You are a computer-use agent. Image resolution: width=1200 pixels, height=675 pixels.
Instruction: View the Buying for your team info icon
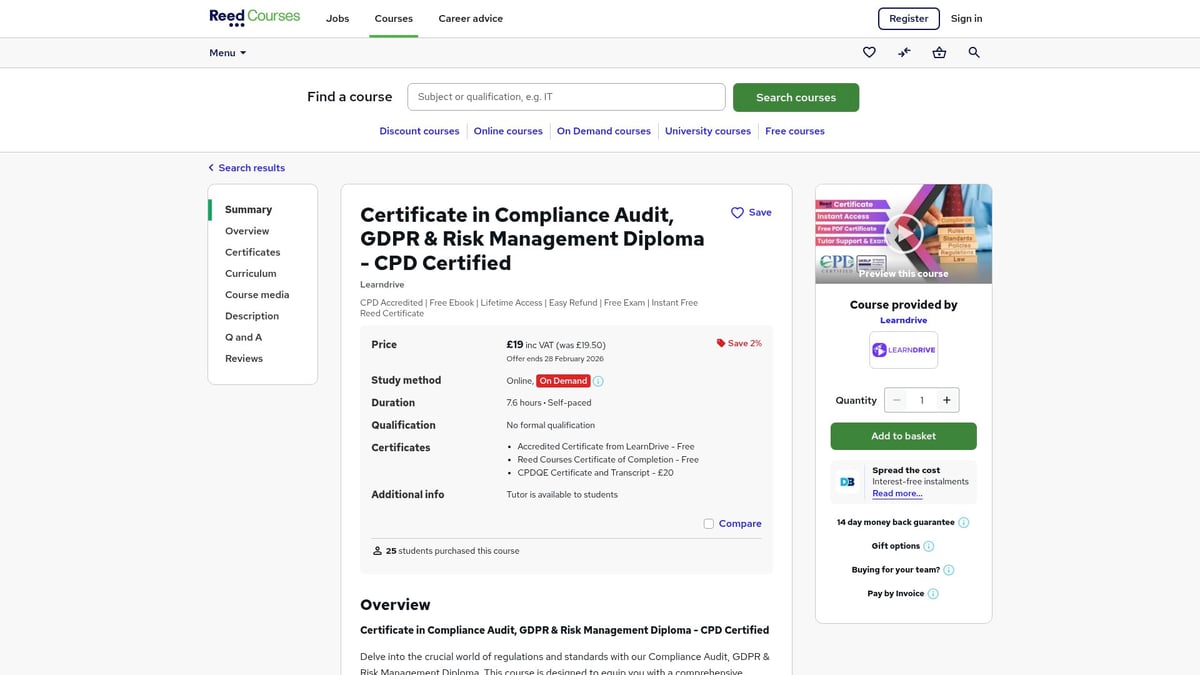click(948, 569)
